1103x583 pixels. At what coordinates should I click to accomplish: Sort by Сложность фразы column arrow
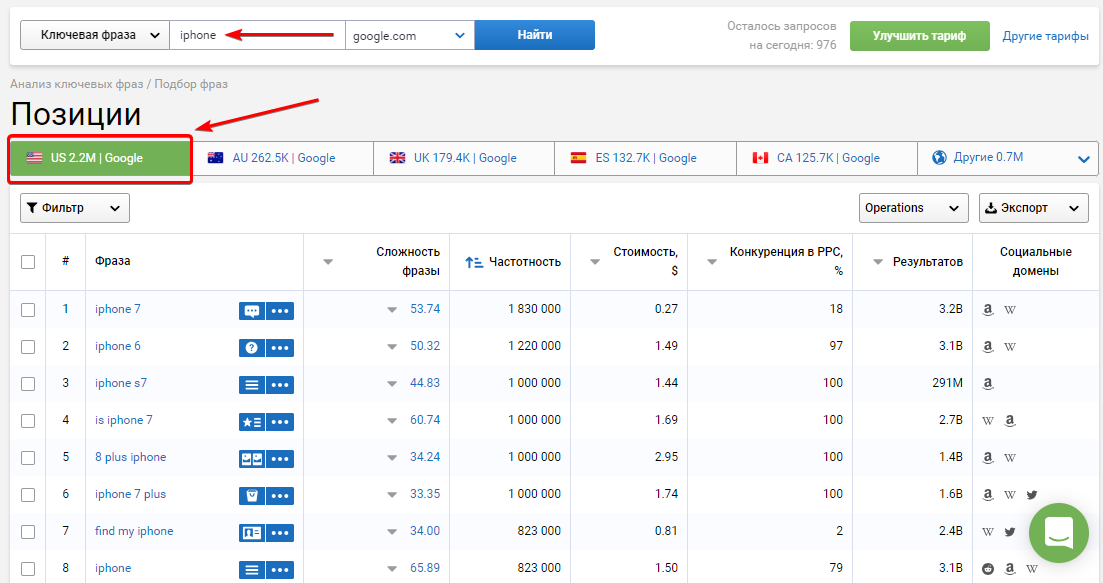coord(328,262)
